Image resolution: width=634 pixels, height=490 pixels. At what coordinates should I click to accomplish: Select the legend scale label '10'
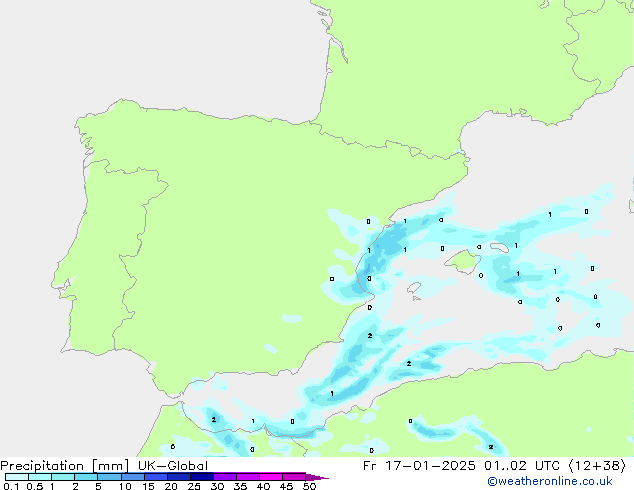[x=125, y=486]
